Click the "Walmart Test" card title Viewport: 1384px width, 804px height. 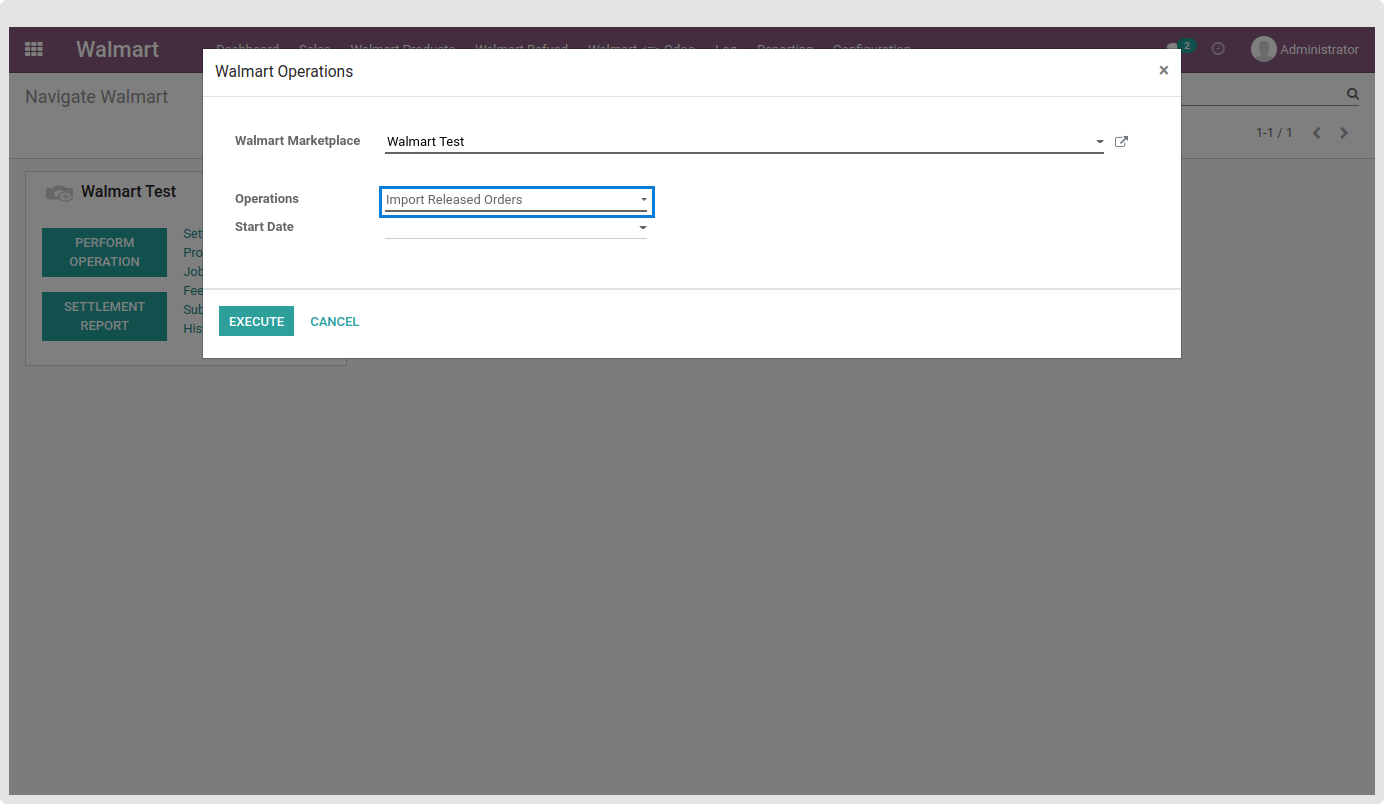click(128, 191)
